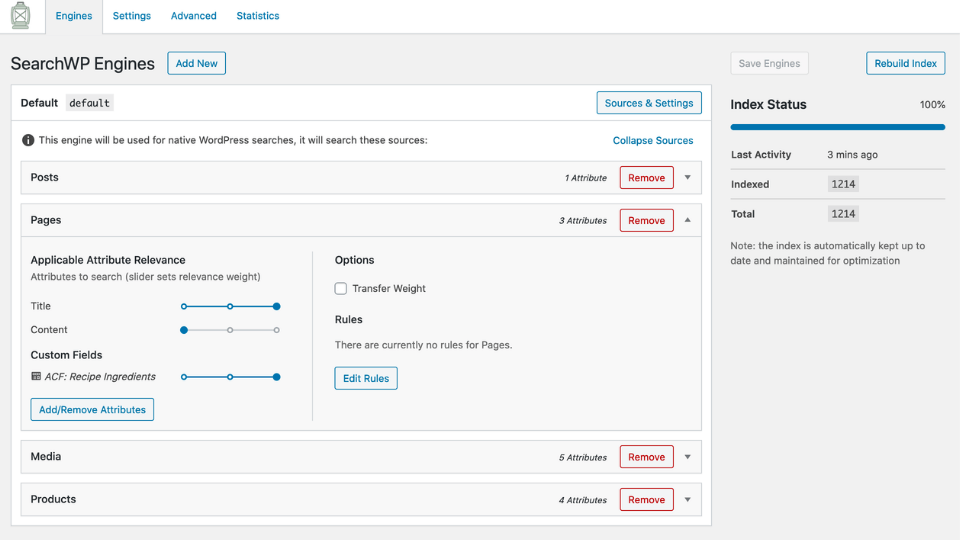The image size is (960, 540).
Task: Click the '3 mins ago' last activity text
Action: [x=852, y=155]
